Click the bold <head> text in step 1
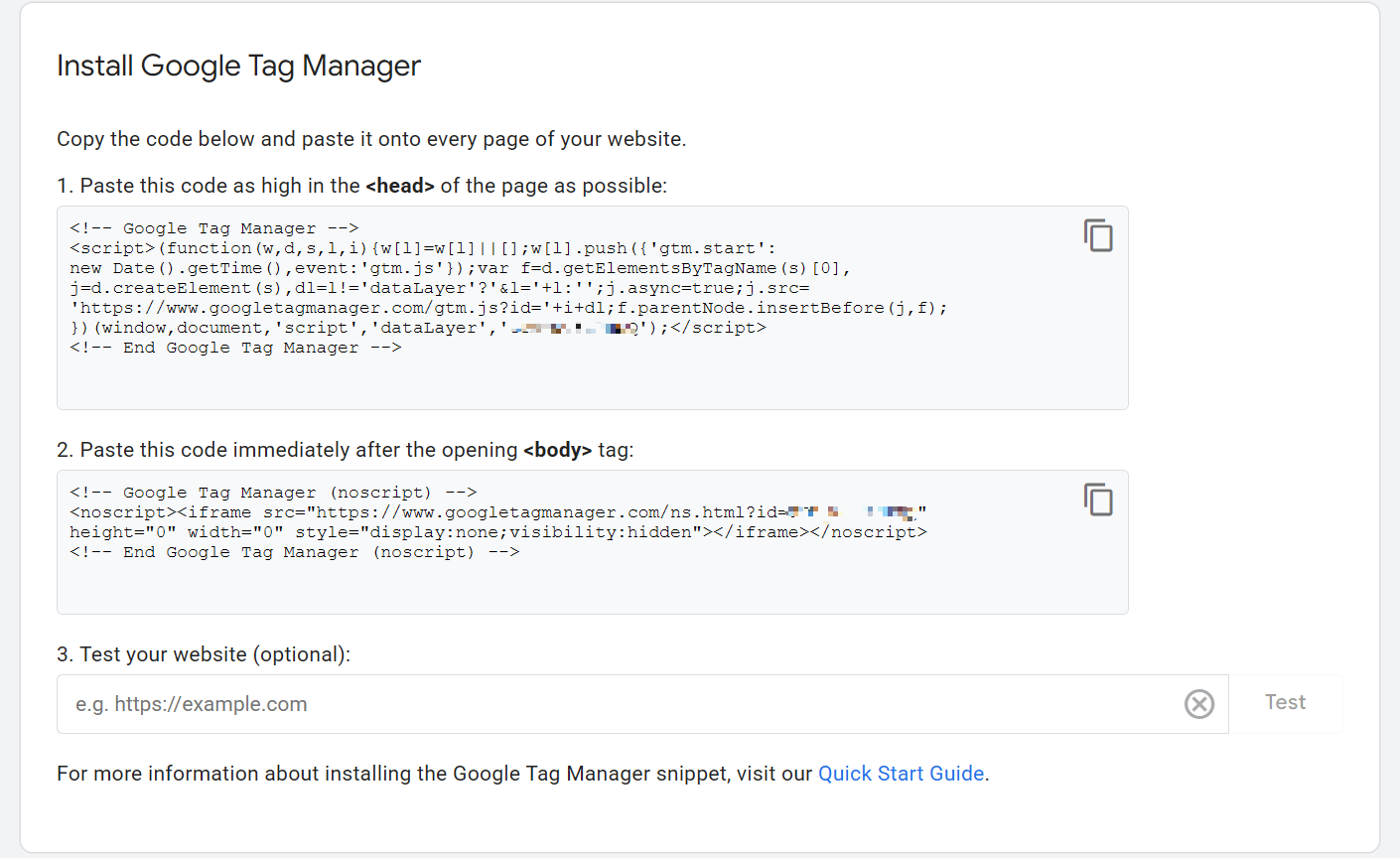This screenshot has width=1400, height=858. (399, 186)
